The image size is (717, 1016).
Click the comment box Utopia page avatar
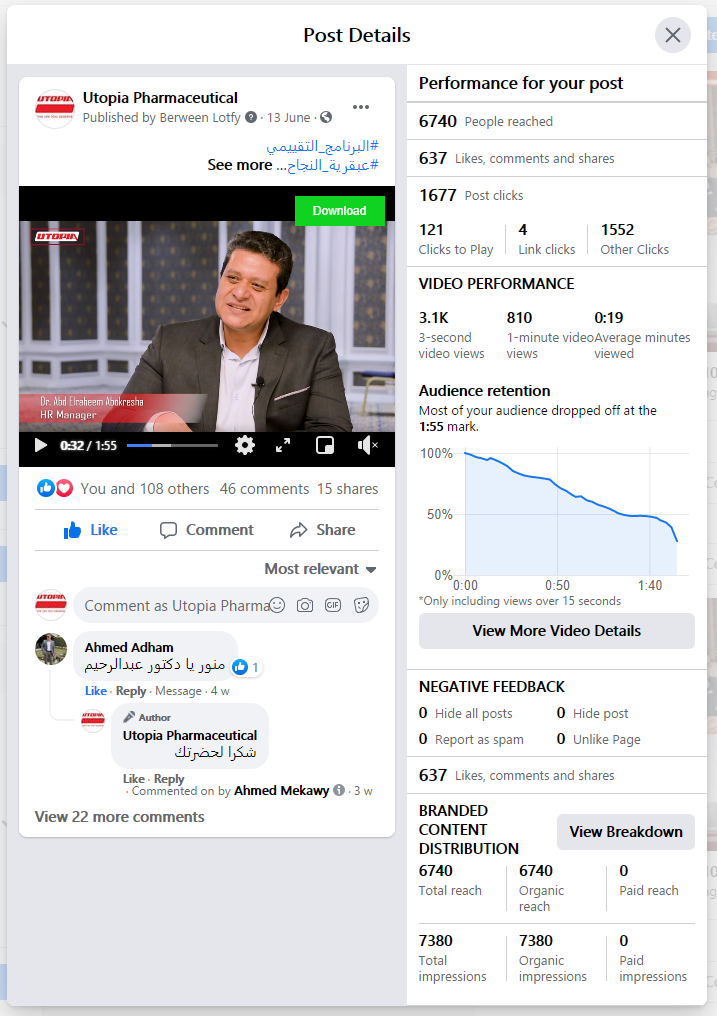[x=51, y=605]
